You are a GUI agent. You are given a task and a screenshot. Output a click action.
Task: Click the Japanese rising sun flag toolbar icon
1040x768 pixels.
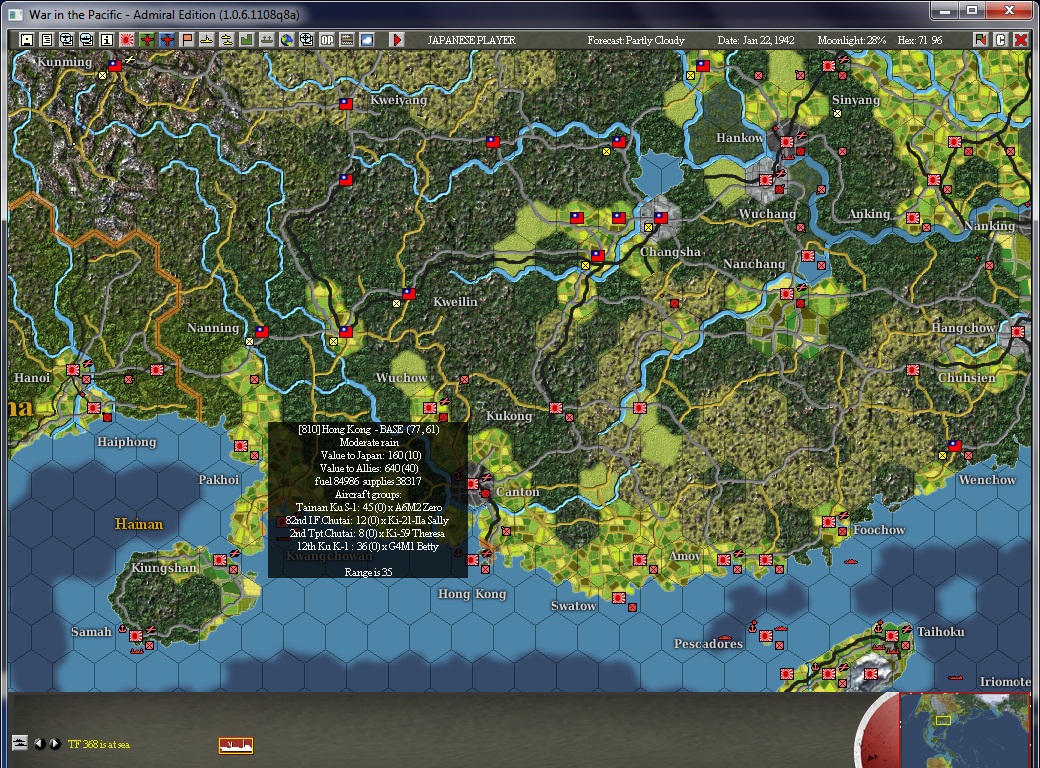(x=127, y=40)
